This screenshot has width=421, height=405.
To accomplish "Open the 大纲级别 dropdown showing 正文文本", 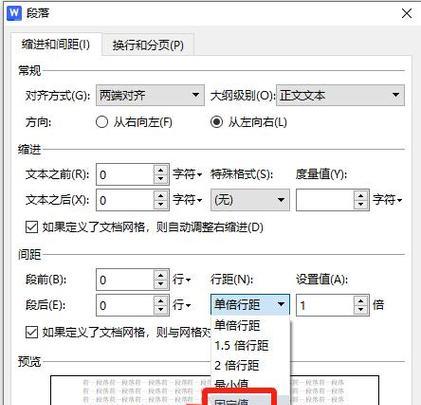I will pos(340,95).
